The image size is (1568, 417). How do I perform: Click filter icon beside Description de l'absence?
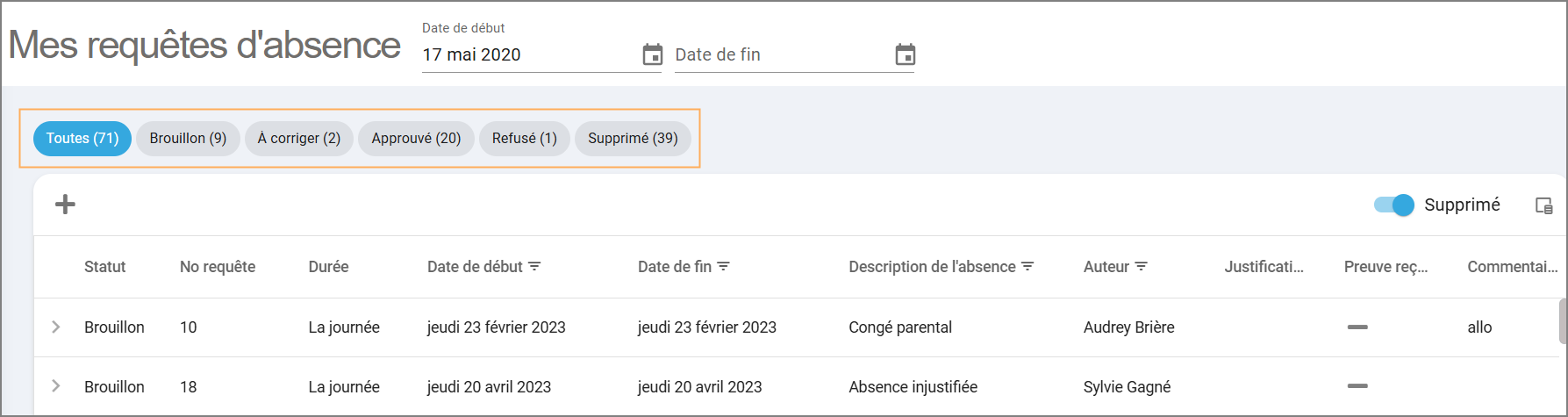pos(1027,266)
